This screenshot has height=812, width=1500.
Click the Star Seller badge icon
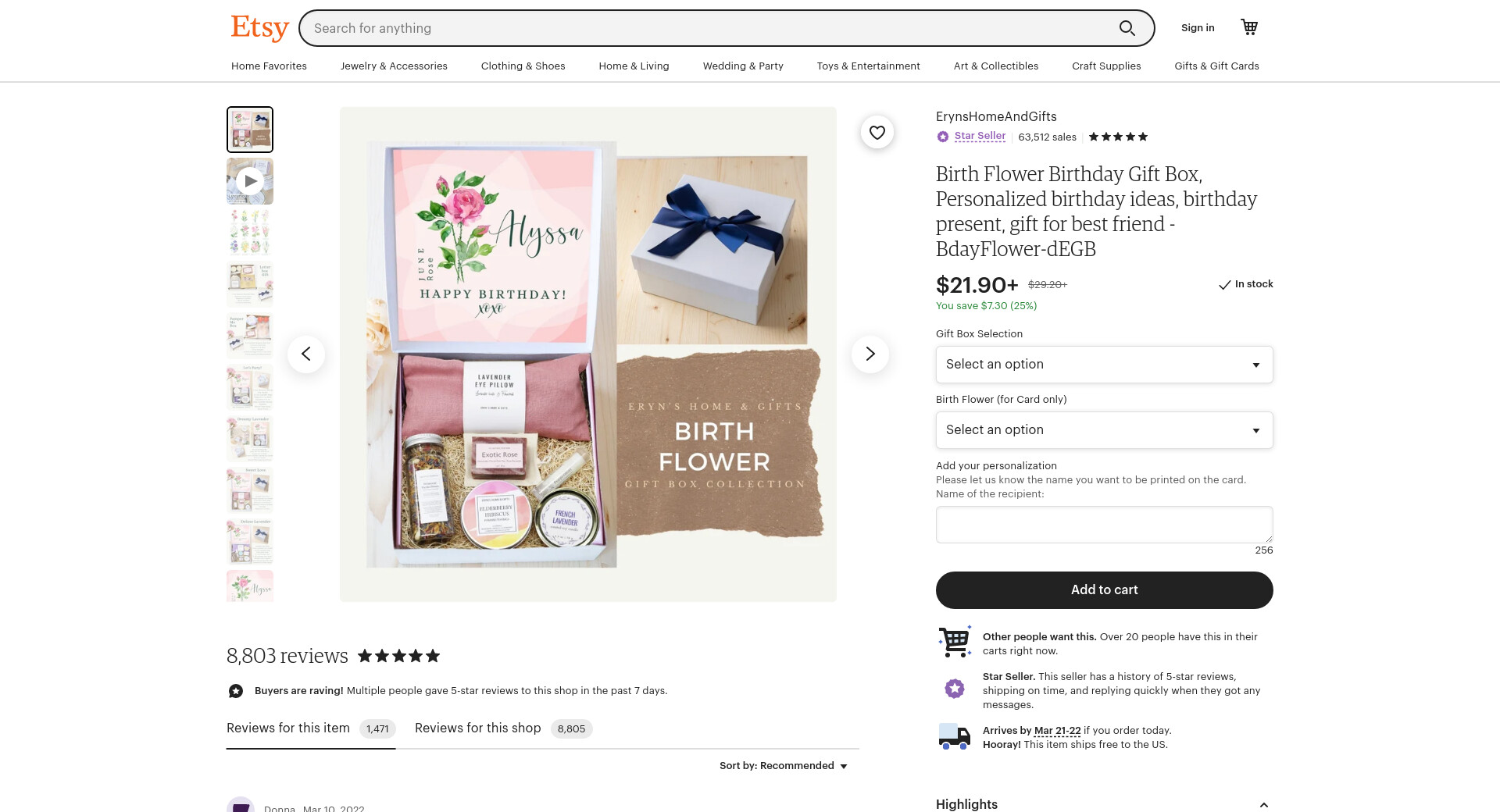coord(943,137)
